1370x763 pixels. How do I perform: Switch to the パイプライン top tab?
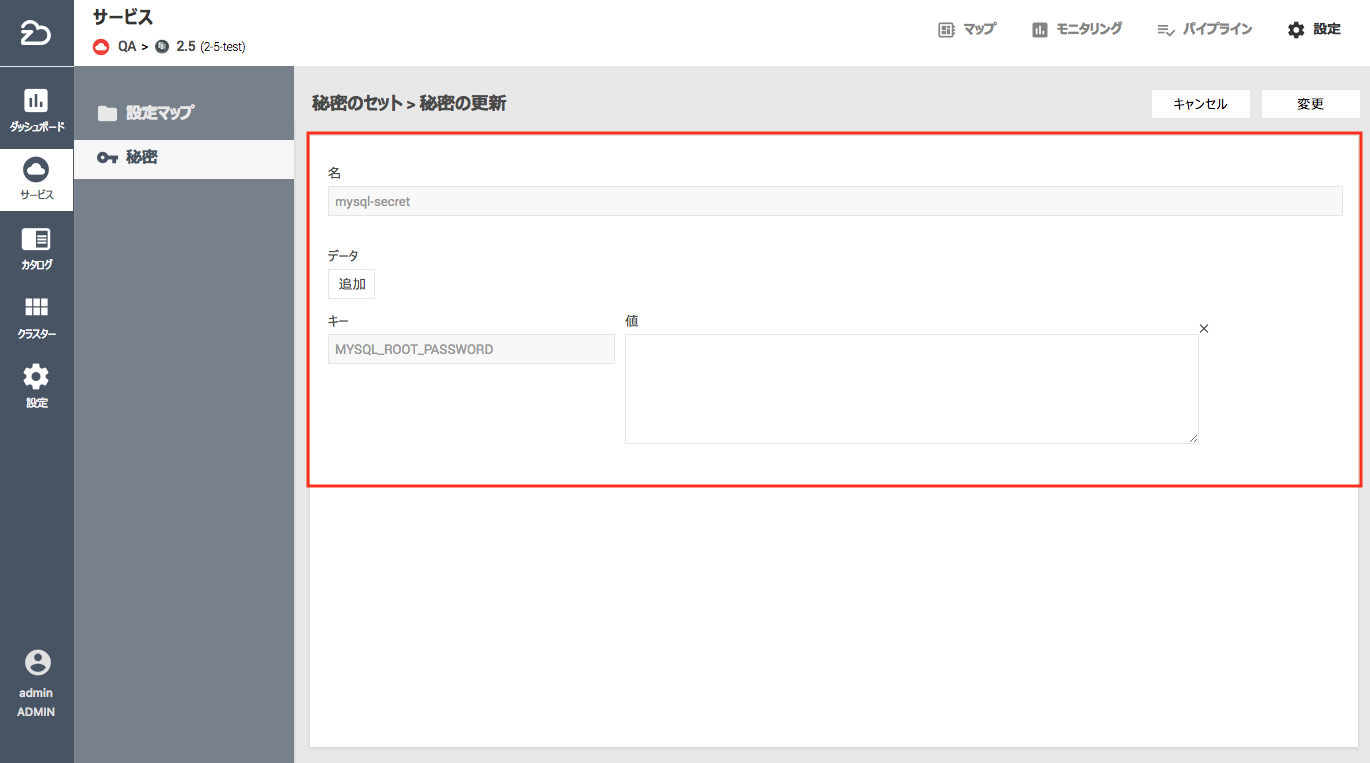tap(1204, 30)
